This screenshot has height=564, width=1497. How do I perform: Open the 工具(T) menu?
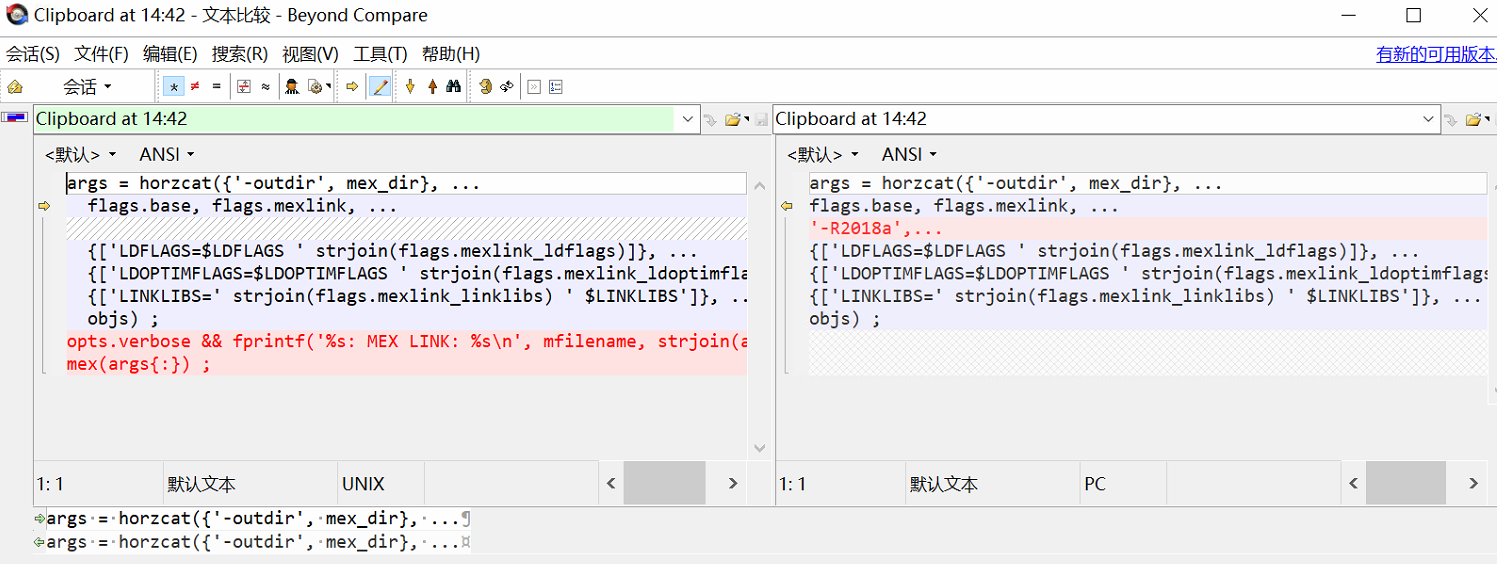tap(380, 54)
